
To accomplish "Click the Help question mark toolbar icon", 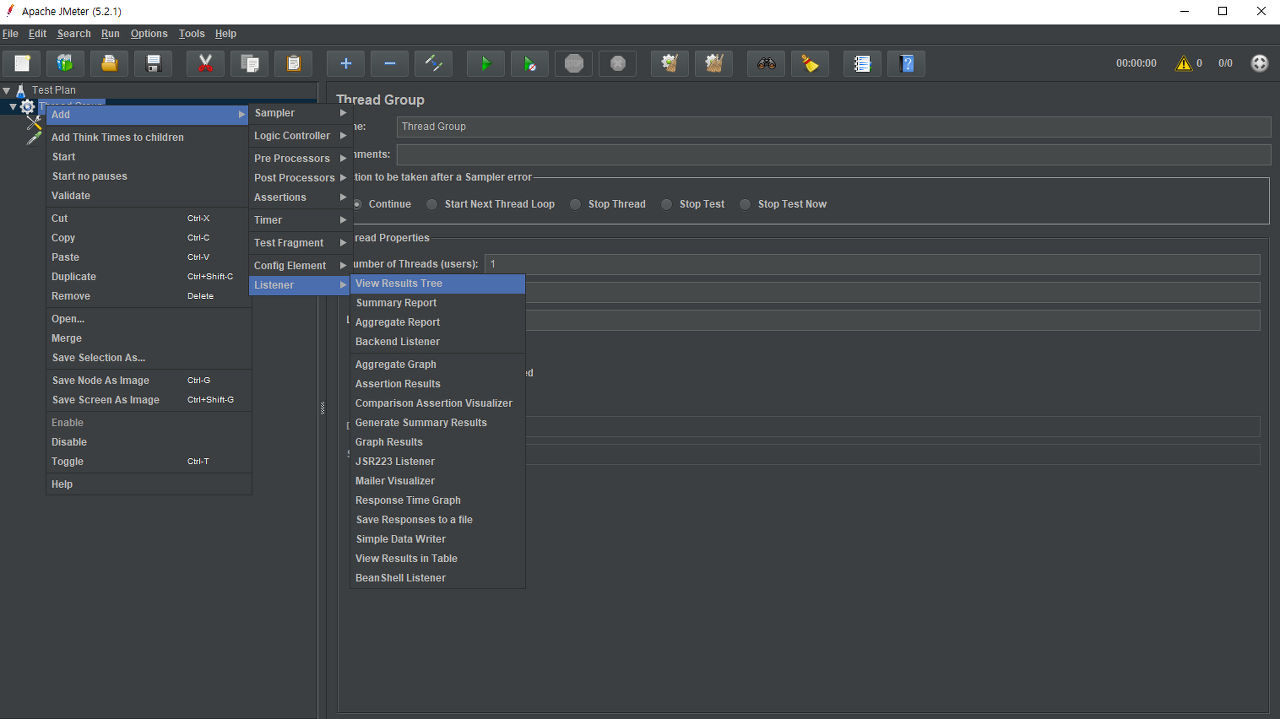I will (906, 64).
